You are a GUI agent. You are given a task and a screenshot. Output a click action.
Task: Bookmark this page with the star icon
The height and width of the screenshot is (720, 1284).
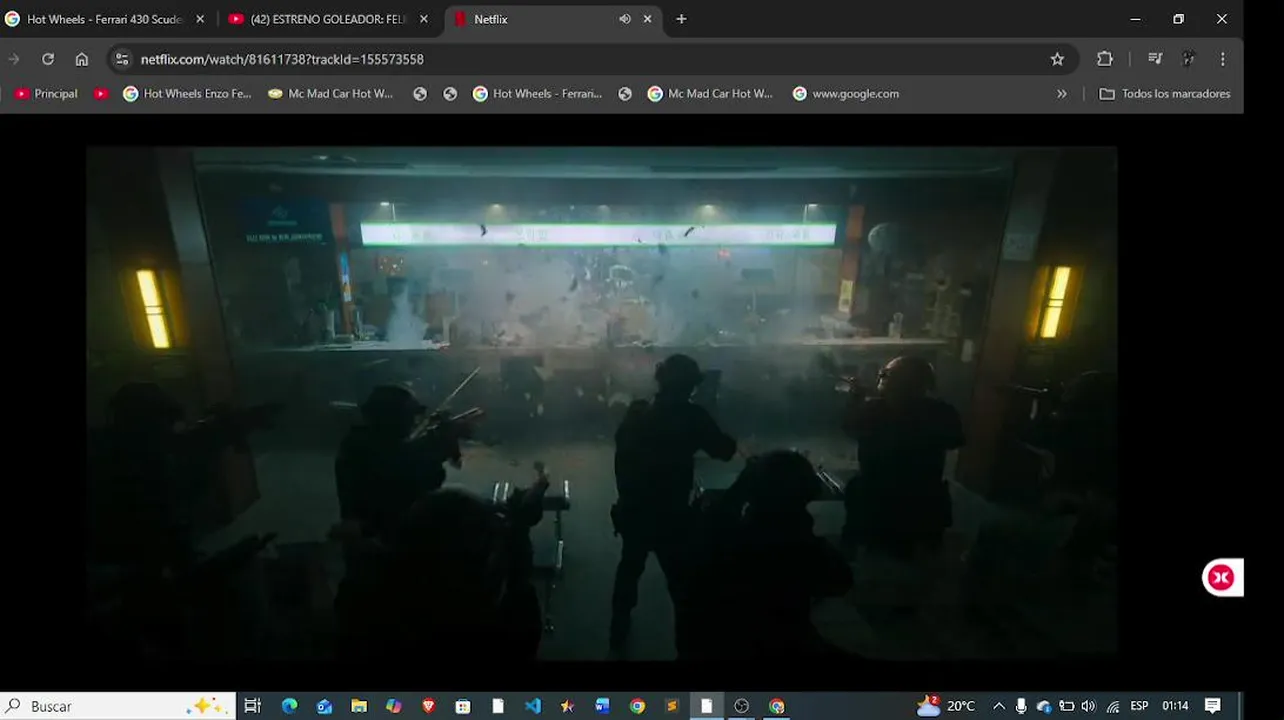pyautogui.click(x=1057, y=59)
